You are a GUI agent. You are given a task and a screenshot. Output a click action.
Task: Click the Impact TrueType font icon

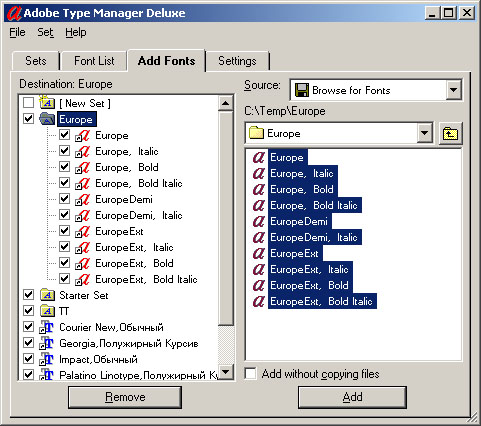[46, 359]
